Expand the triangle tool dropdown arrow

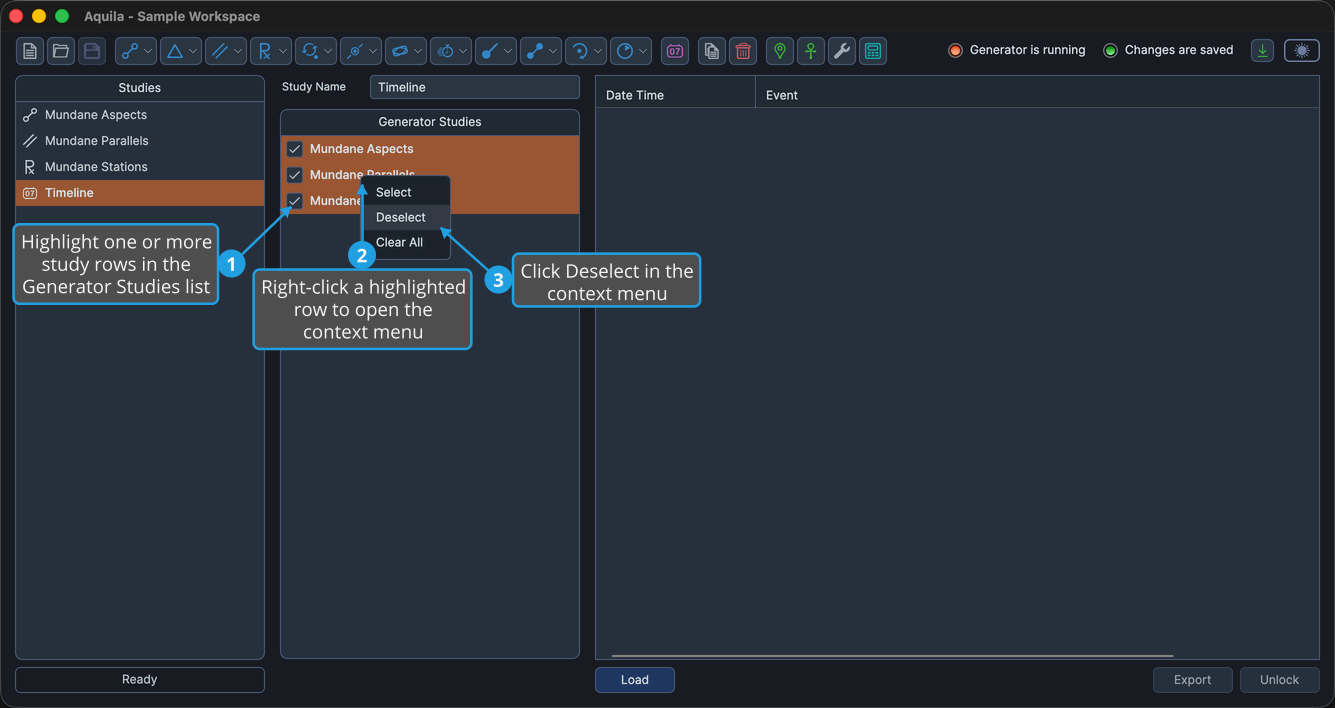click(194, 51)
